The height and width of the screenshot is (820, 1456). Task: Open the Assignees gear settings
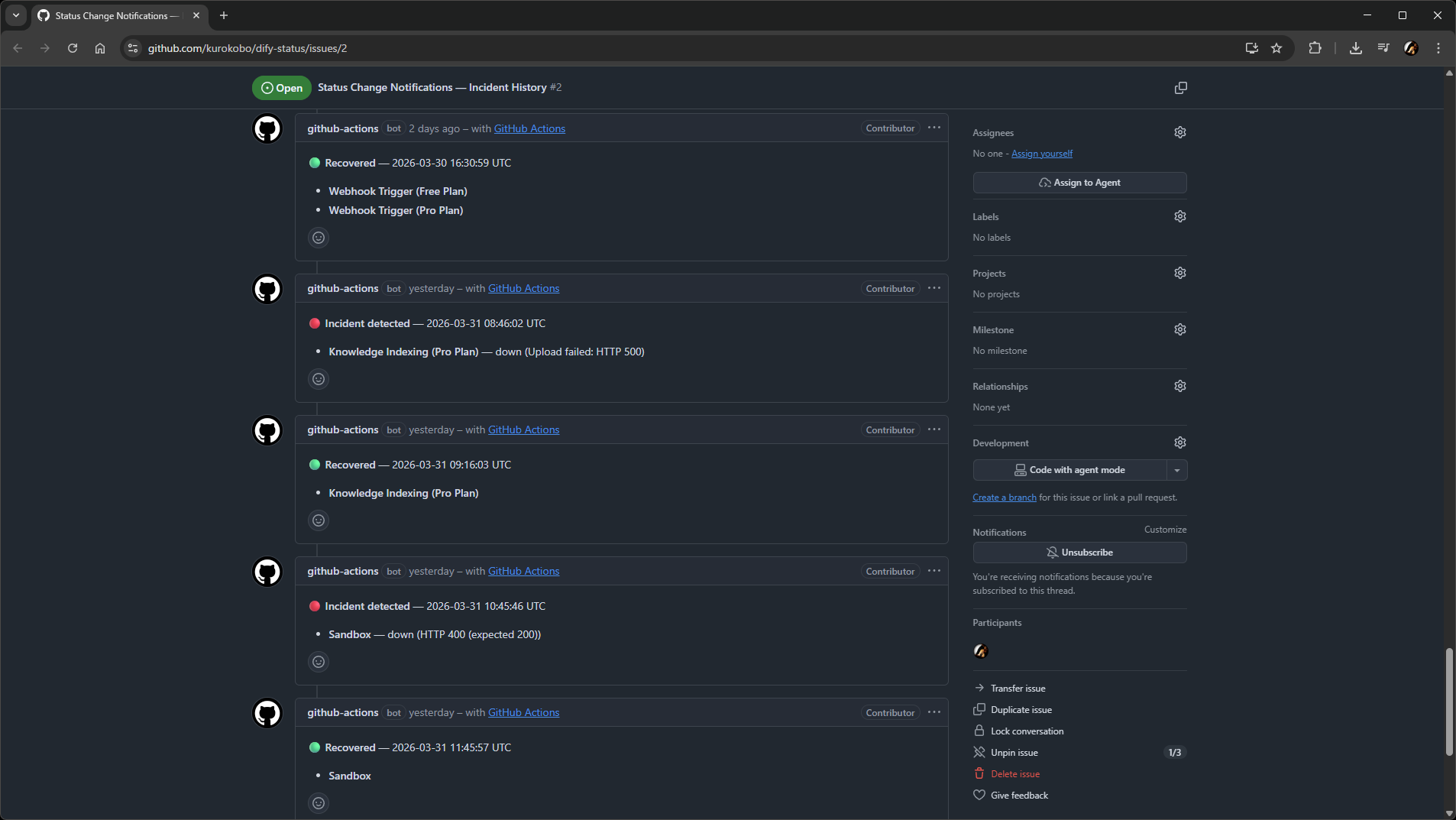[1179, 132]
